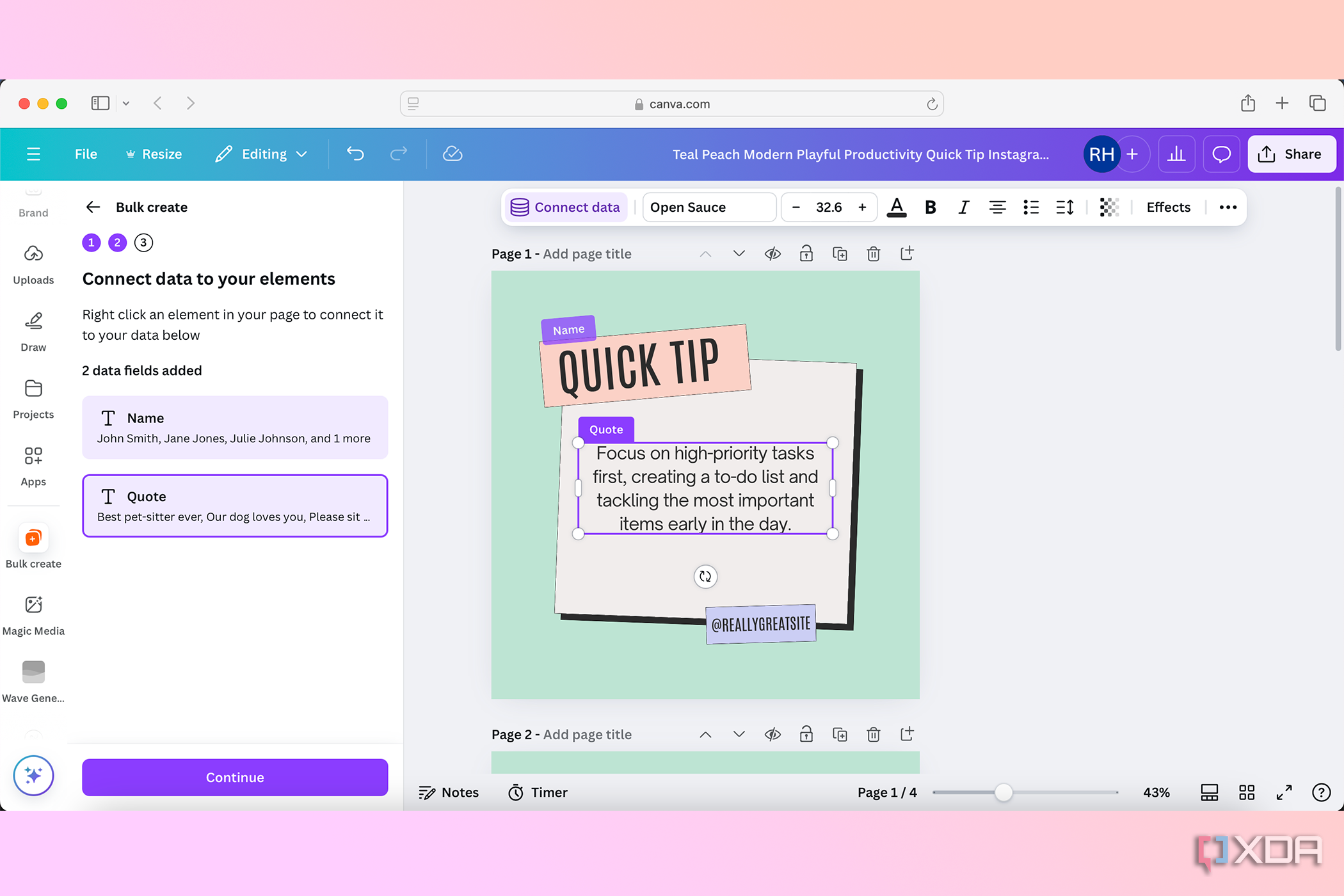Viewport: 1344px width, 896px height.
Task: Open the Brand sidebar tab
Action: [x=33, y=204]
